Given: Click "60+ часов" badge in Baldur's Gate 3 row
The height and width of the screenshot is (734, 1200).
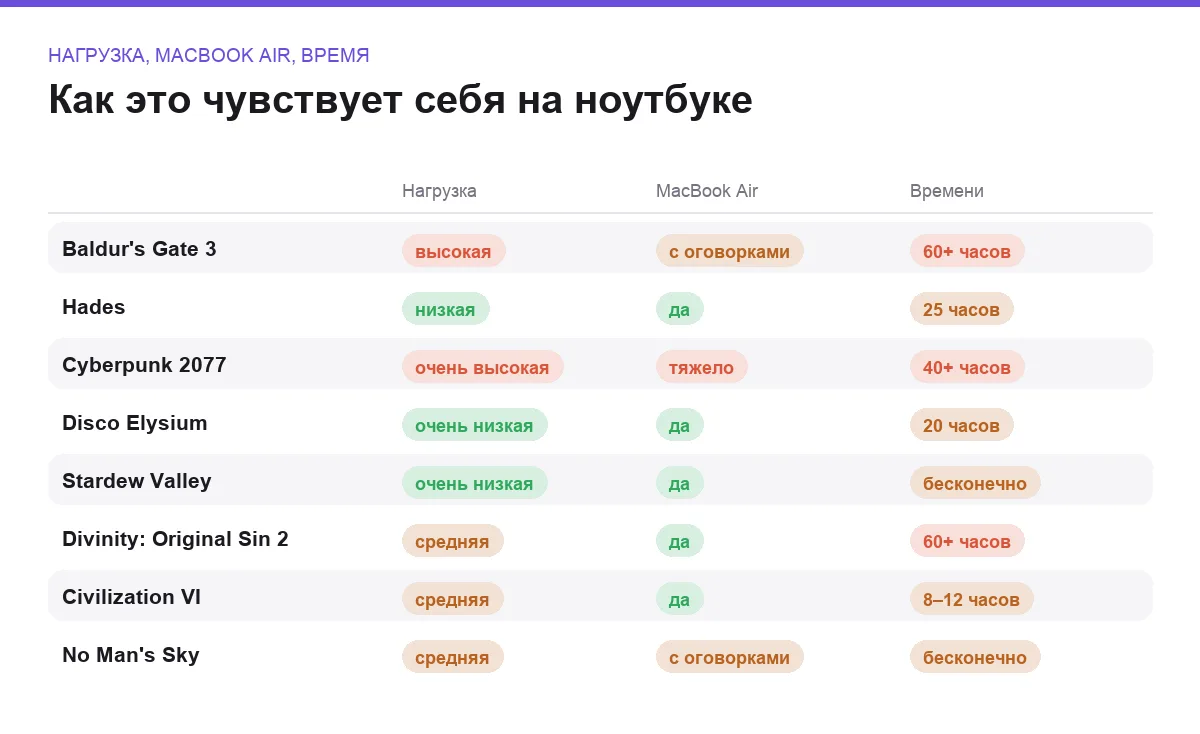Looking at the screenshot, I should tap(967, 251).
